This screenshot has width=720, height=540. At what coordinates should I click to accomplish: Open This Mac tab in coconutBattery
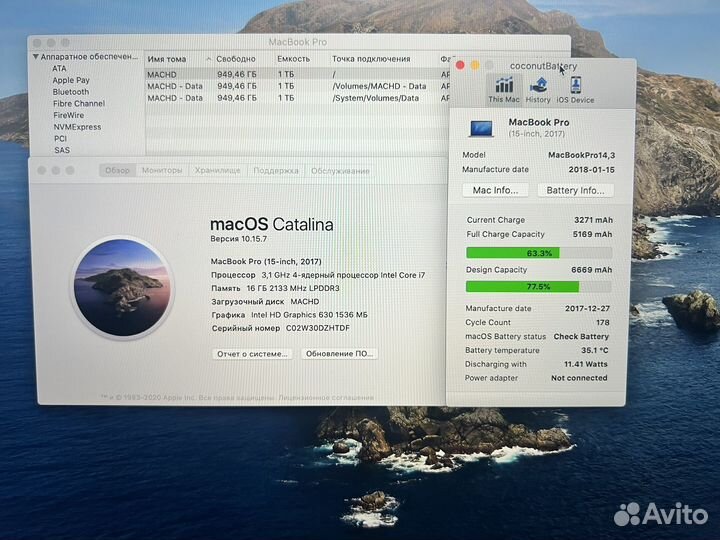504,90
